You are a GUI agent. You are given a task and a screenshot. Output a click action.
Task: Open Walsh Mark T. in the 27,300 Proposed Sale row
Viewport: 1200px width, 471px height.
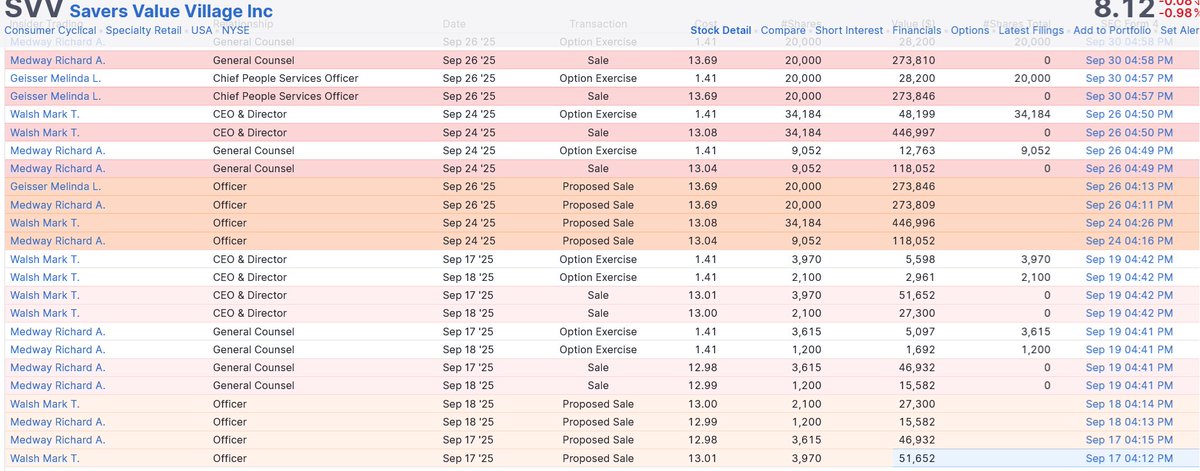[x=44, y=403]
